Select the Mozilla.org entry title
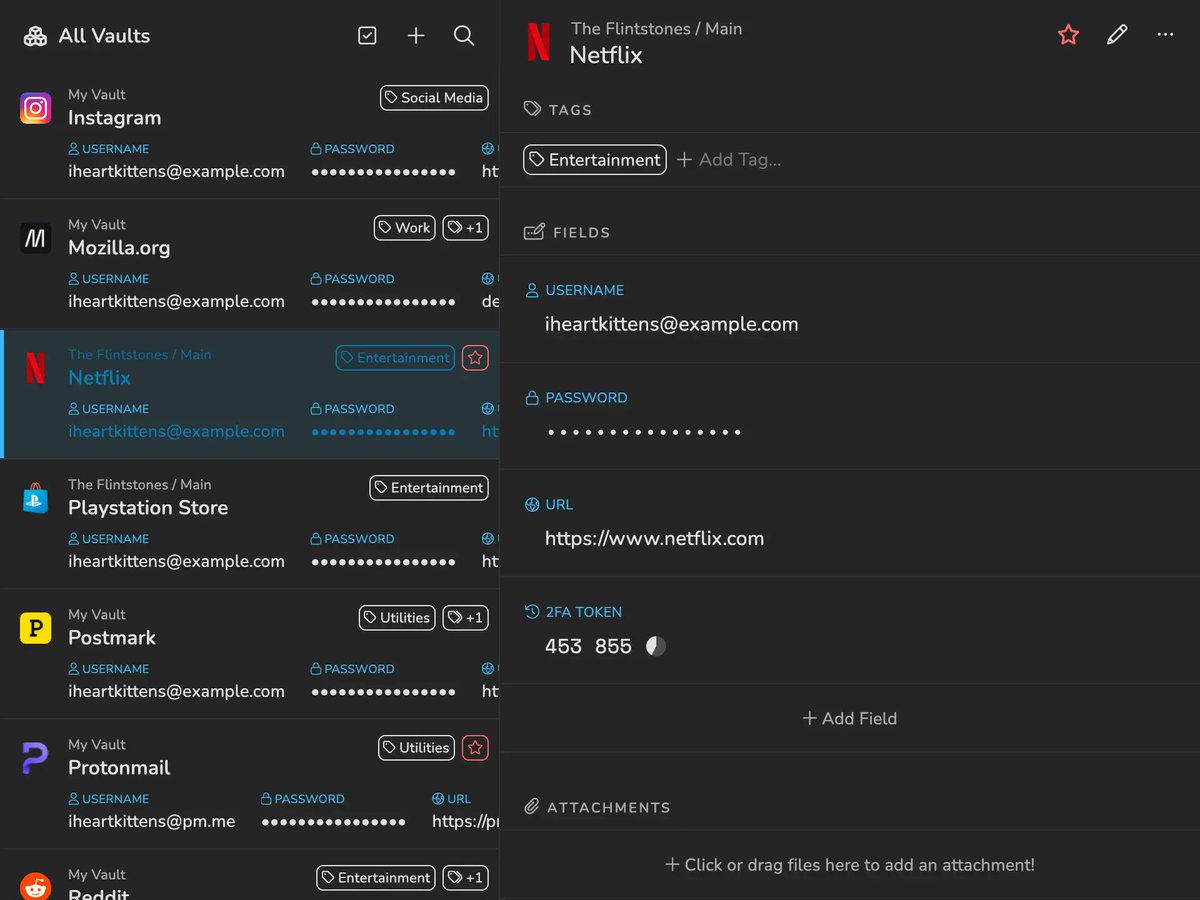This screenshot has width=1200, height=900. click(x=119, y=248)
